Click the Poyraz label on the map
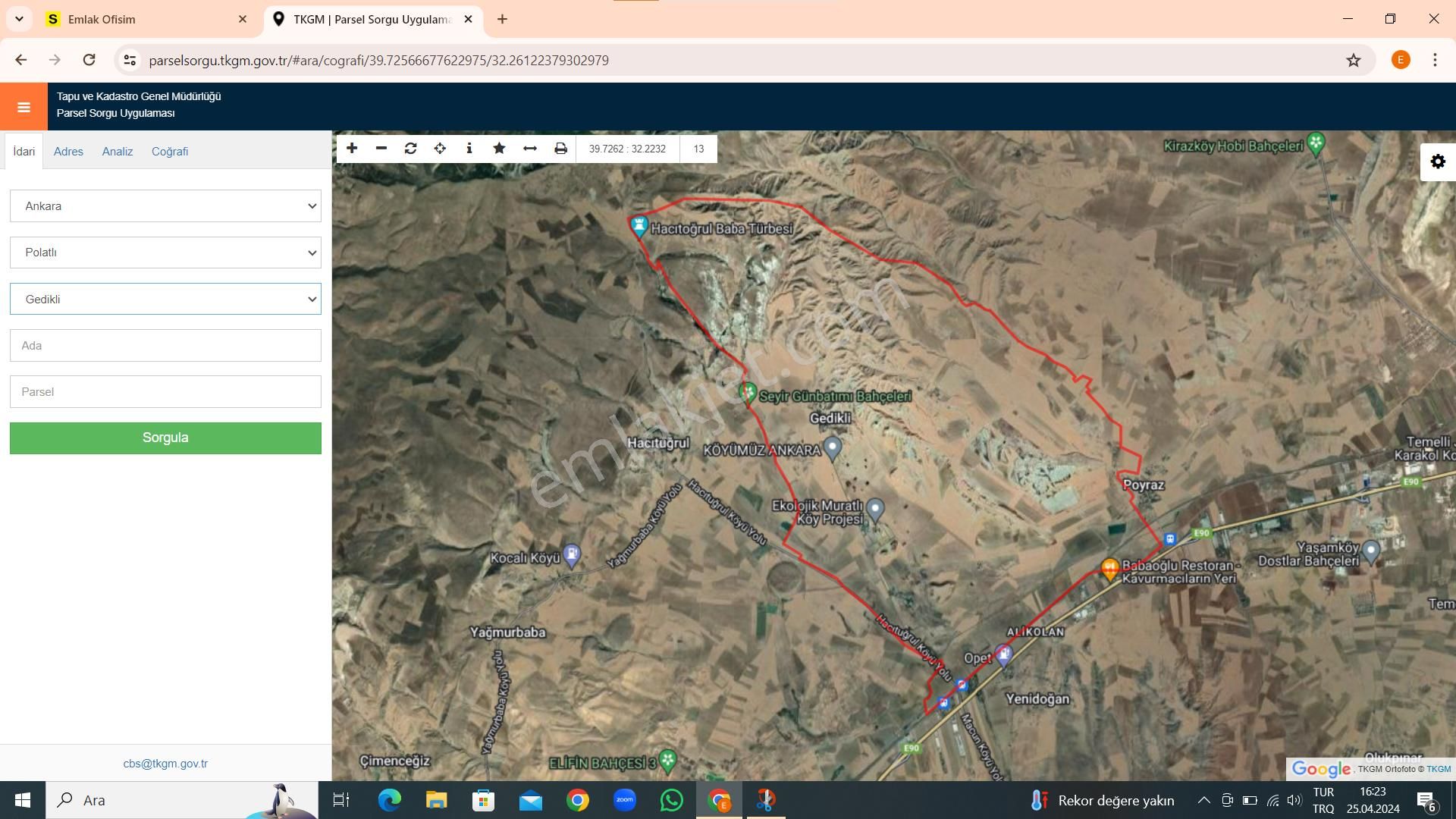 (x=1144, y=485)
